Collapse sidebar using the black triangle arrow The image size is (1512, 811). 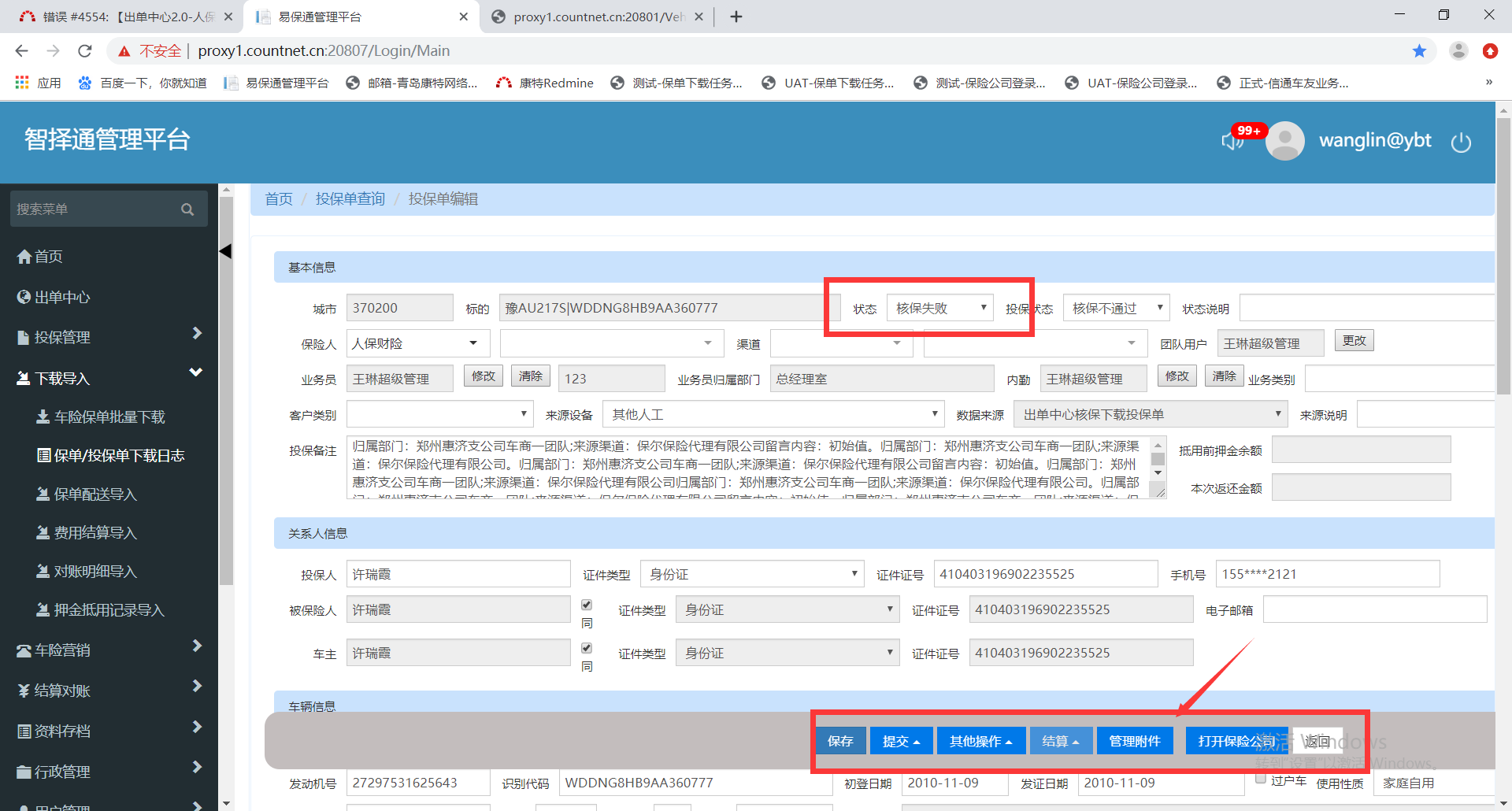pos(225,251)
